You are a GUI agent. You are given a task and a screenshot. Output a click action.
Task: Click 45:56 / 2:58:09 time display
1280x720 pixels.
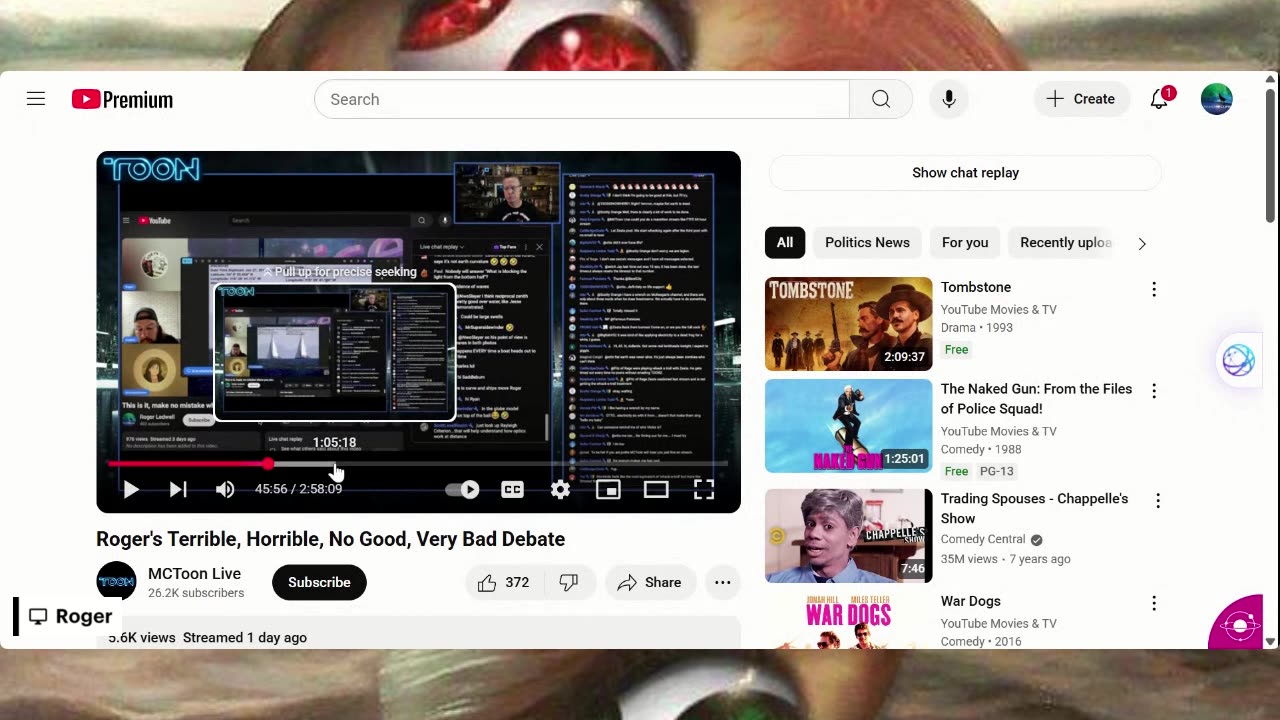coord(298,489)
